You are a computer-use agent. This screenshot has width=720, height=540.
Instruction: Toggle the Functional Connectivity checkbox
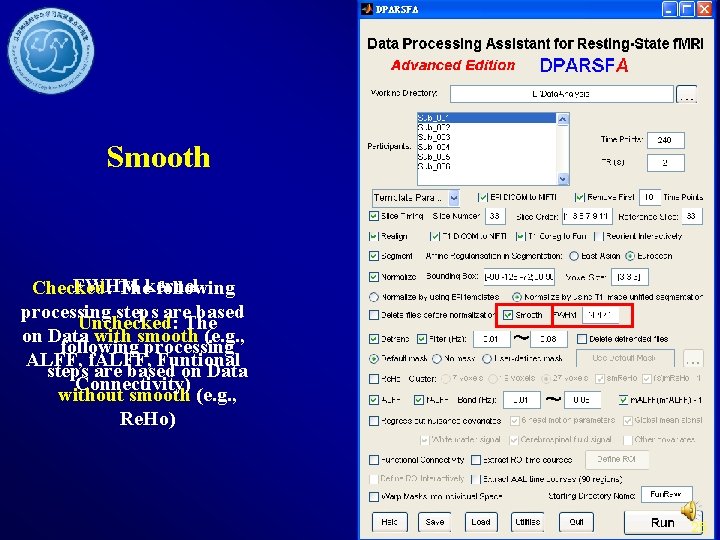coord(374,460)
